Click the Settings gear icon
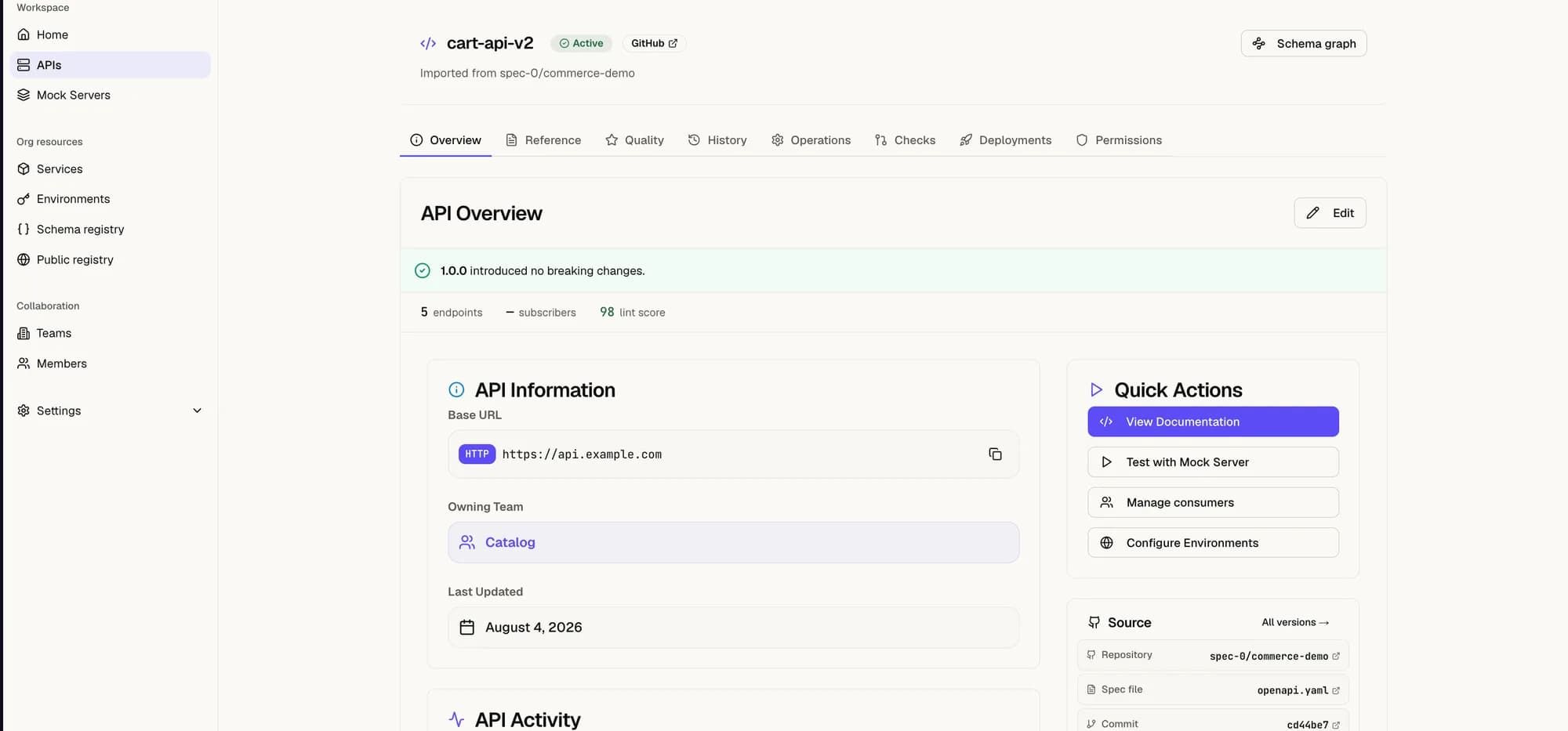The image size is (1568, 731). [x=24, y=411]
